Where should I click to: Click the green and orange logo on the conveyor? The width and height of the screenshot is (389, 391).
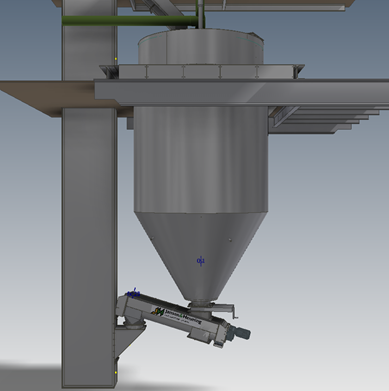pyautogui.click(x=158, y=312)
